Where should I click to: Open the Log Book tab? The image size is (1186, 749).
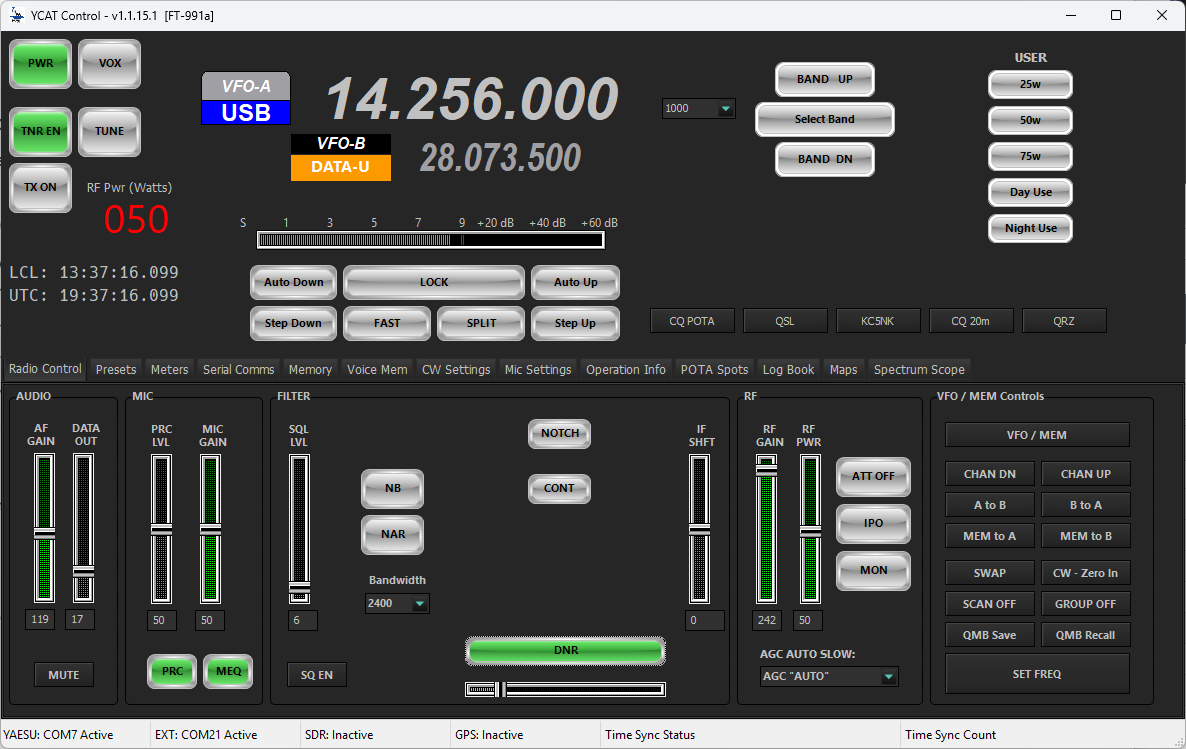coord(788,369)
